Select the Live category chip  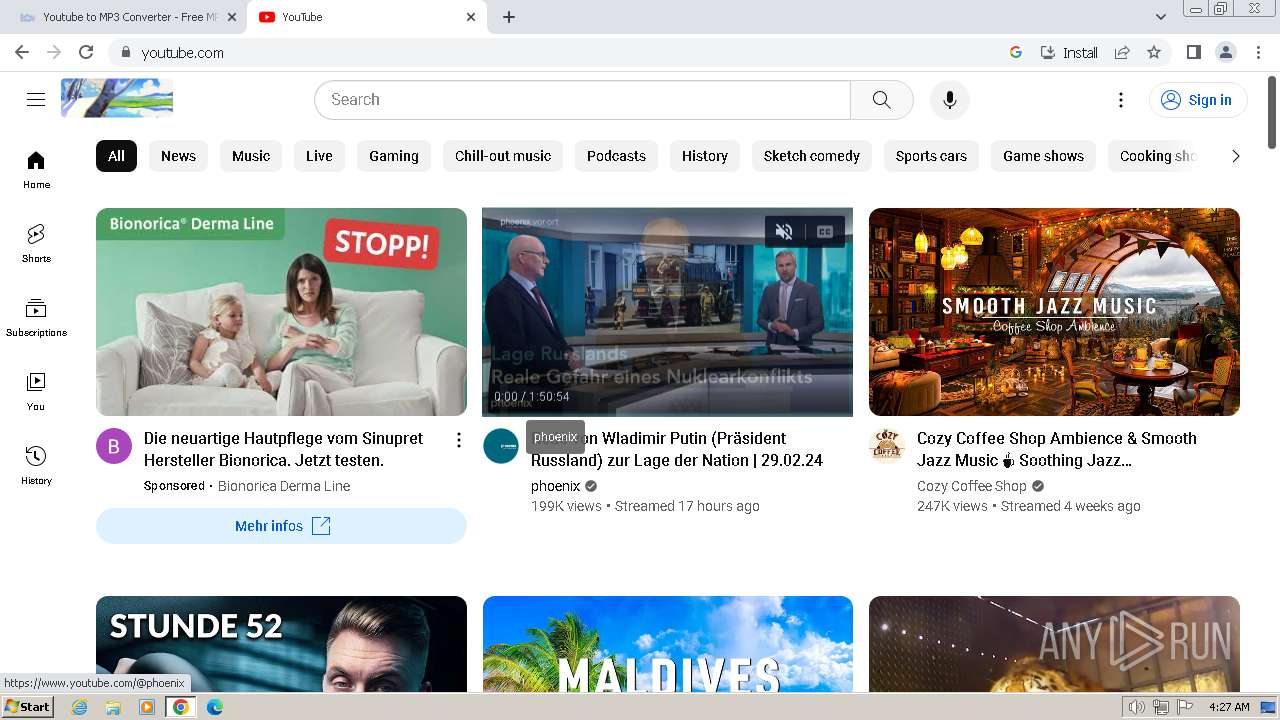coord(319,156)
